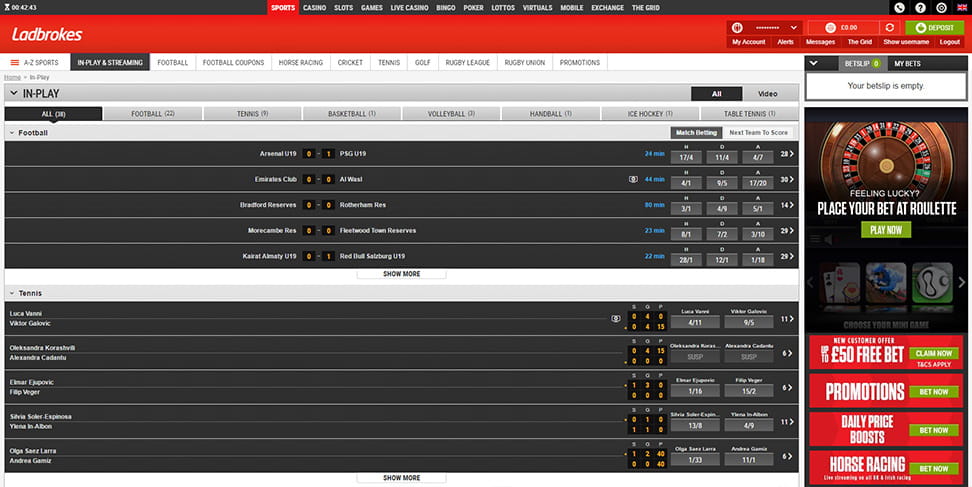Refresh the account balance
The height and width of the screenshot is (487, 972).
890,28
